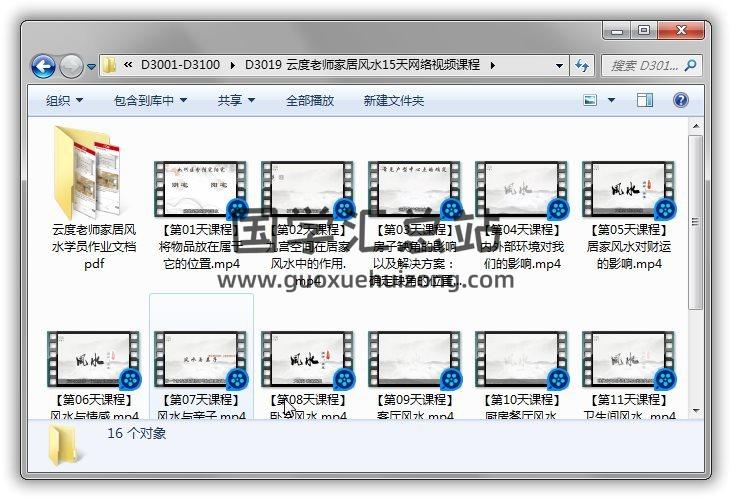Select 第01天课程 video thumbnail
Image resolution: width=732 pixels, height=500 pixels.
tap(201, 189)
